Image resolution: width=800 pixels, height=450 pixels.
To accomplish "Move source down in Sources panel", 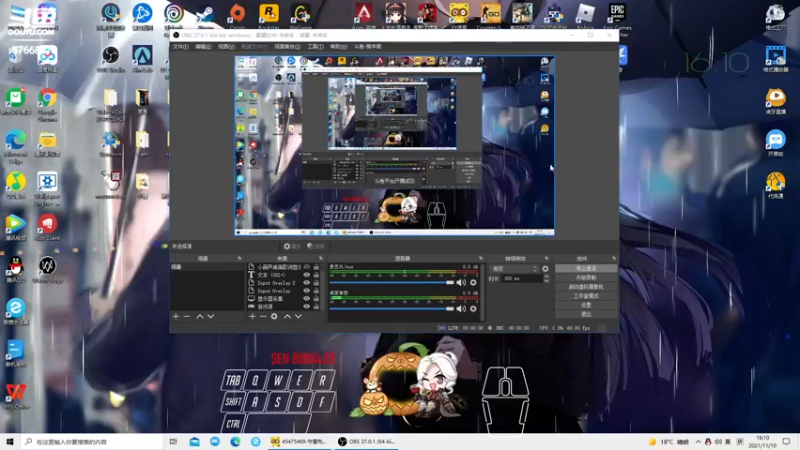I will 298,316.
